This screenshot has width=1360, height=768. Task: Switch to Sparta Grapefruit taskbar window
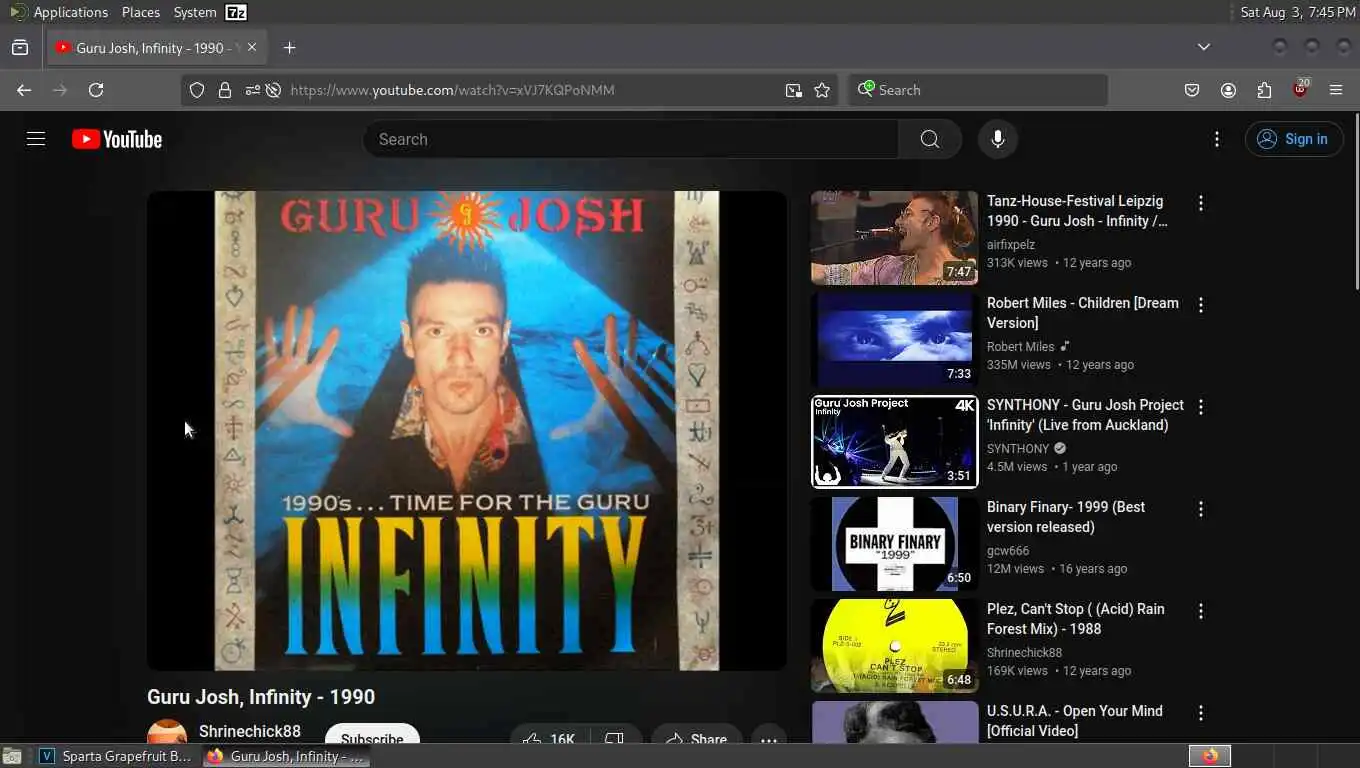click(116, 756)
